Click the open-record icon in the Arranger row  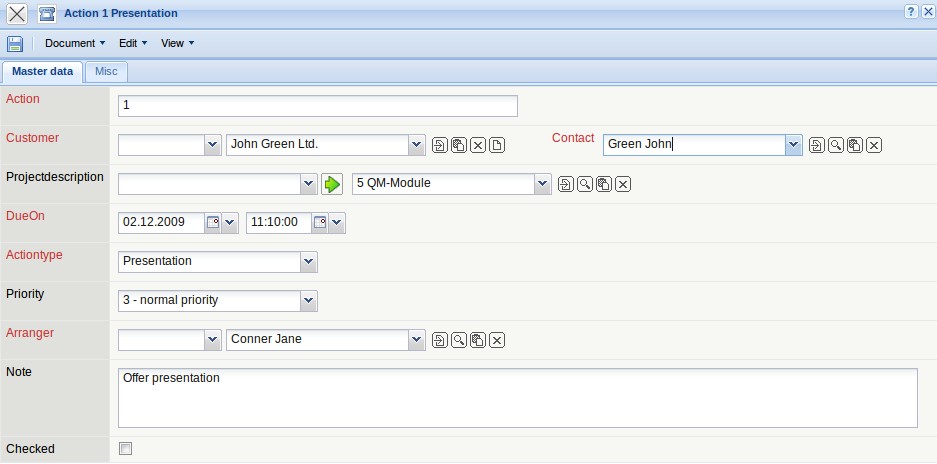439,340
